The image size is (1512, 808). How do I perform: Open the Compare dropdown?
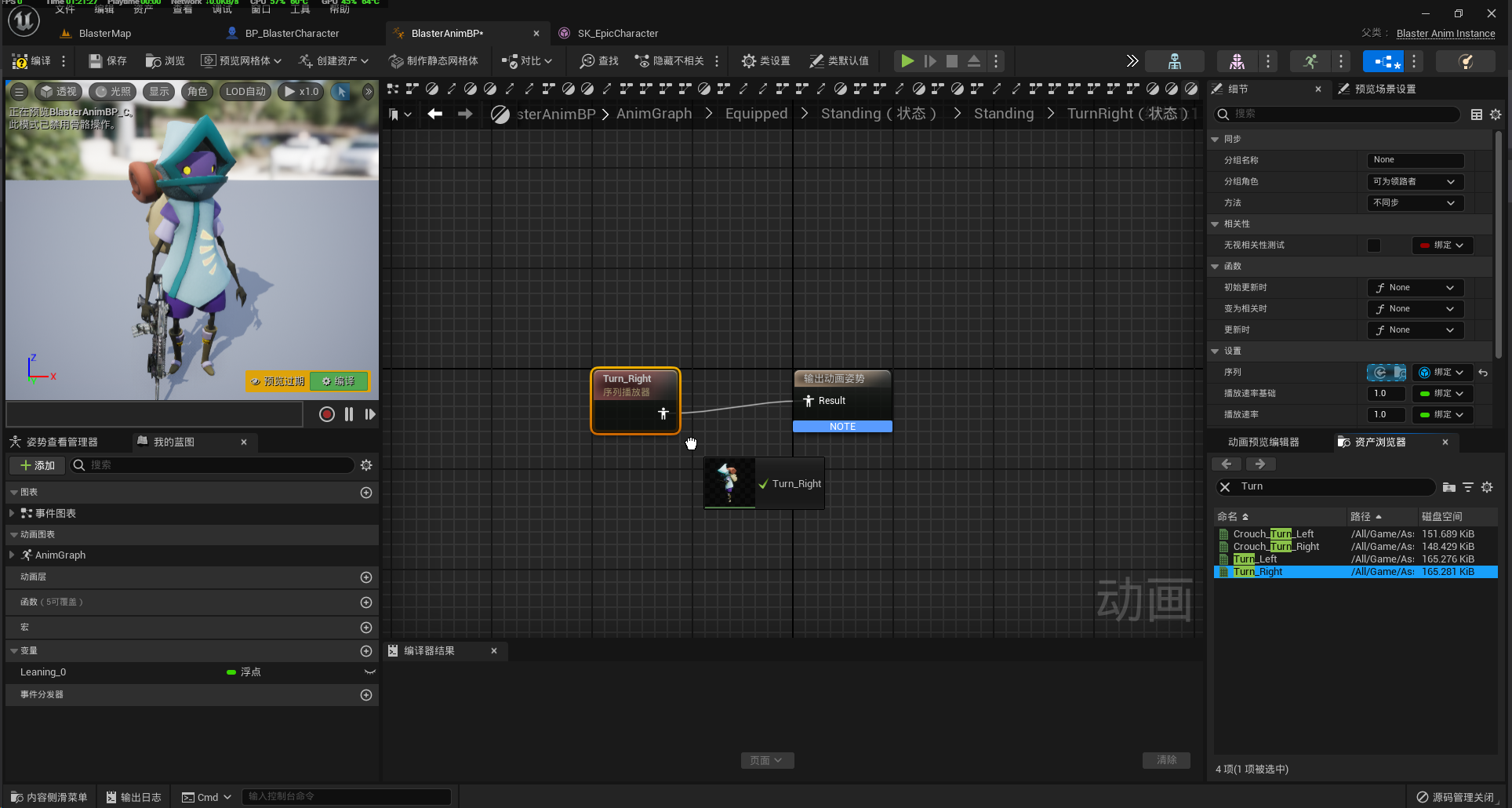[x=527, y=60]
